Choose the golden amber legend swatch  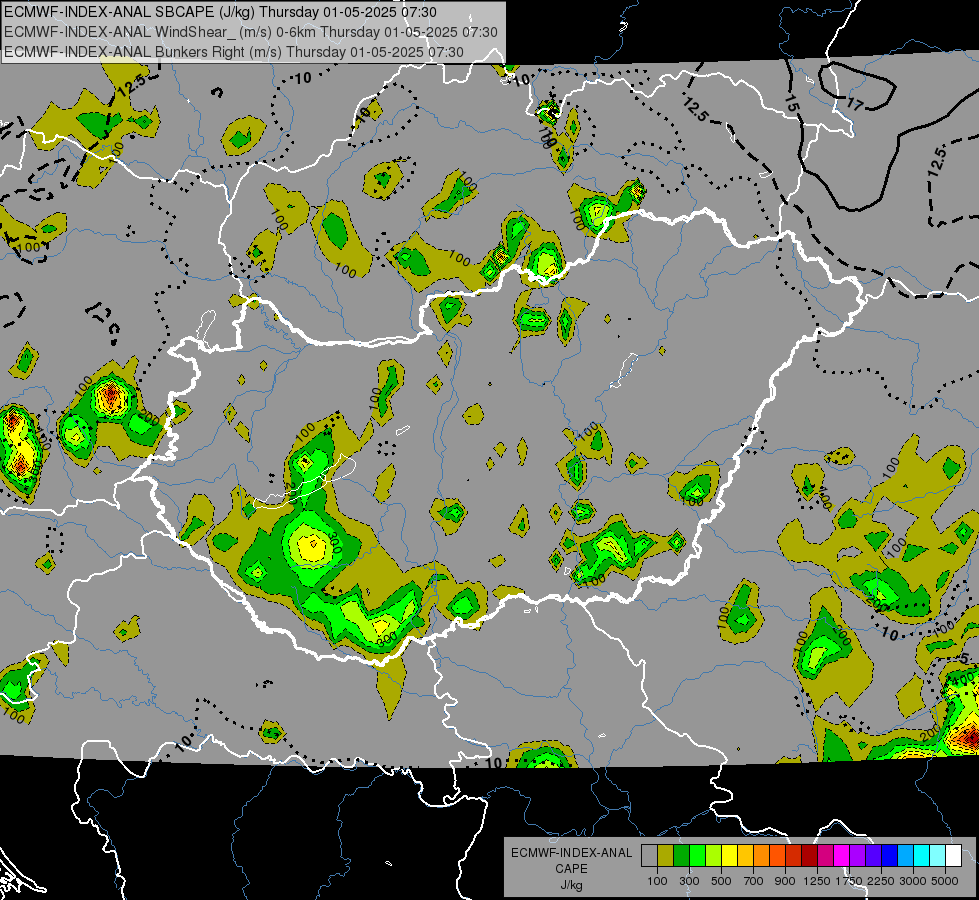click(x=745, y=856)
